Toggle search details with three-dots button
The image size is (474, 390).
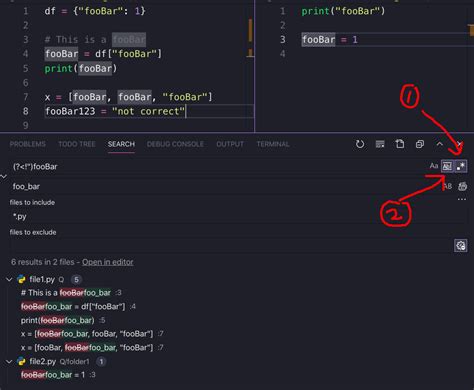(462, 199)
